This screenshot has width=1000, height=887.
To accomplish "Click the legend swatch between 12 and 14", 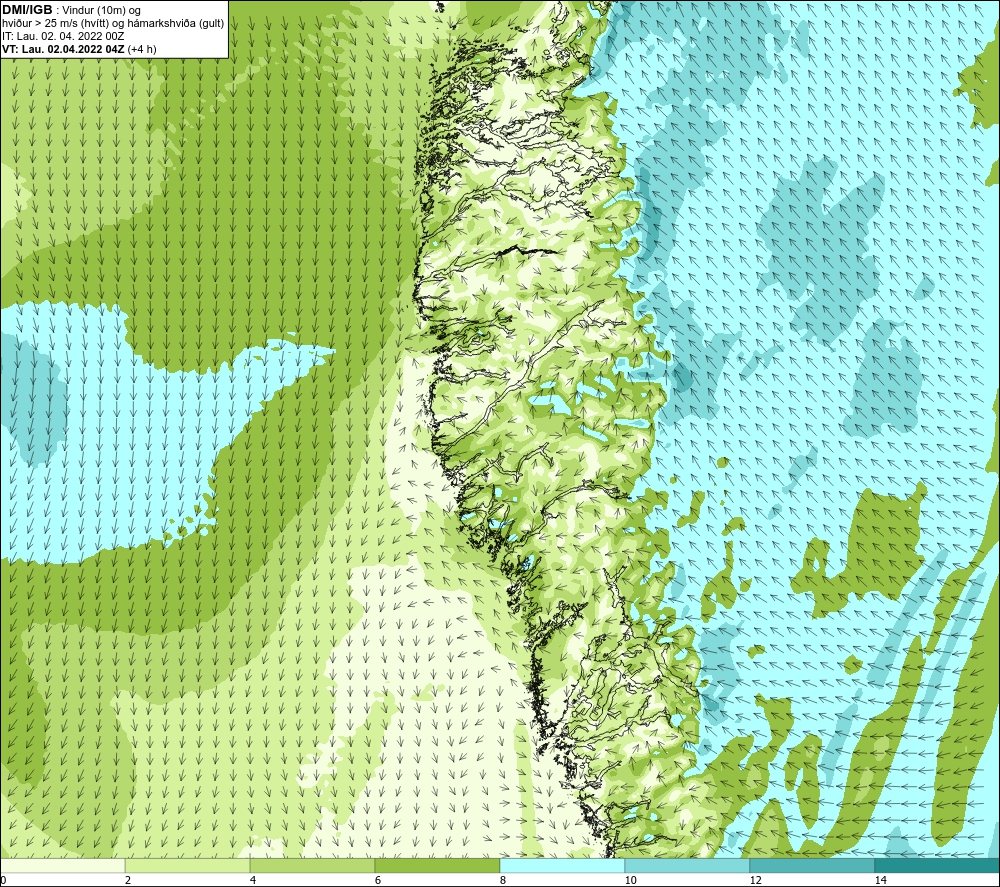I will pyautogui.click(x=812, y=866).
